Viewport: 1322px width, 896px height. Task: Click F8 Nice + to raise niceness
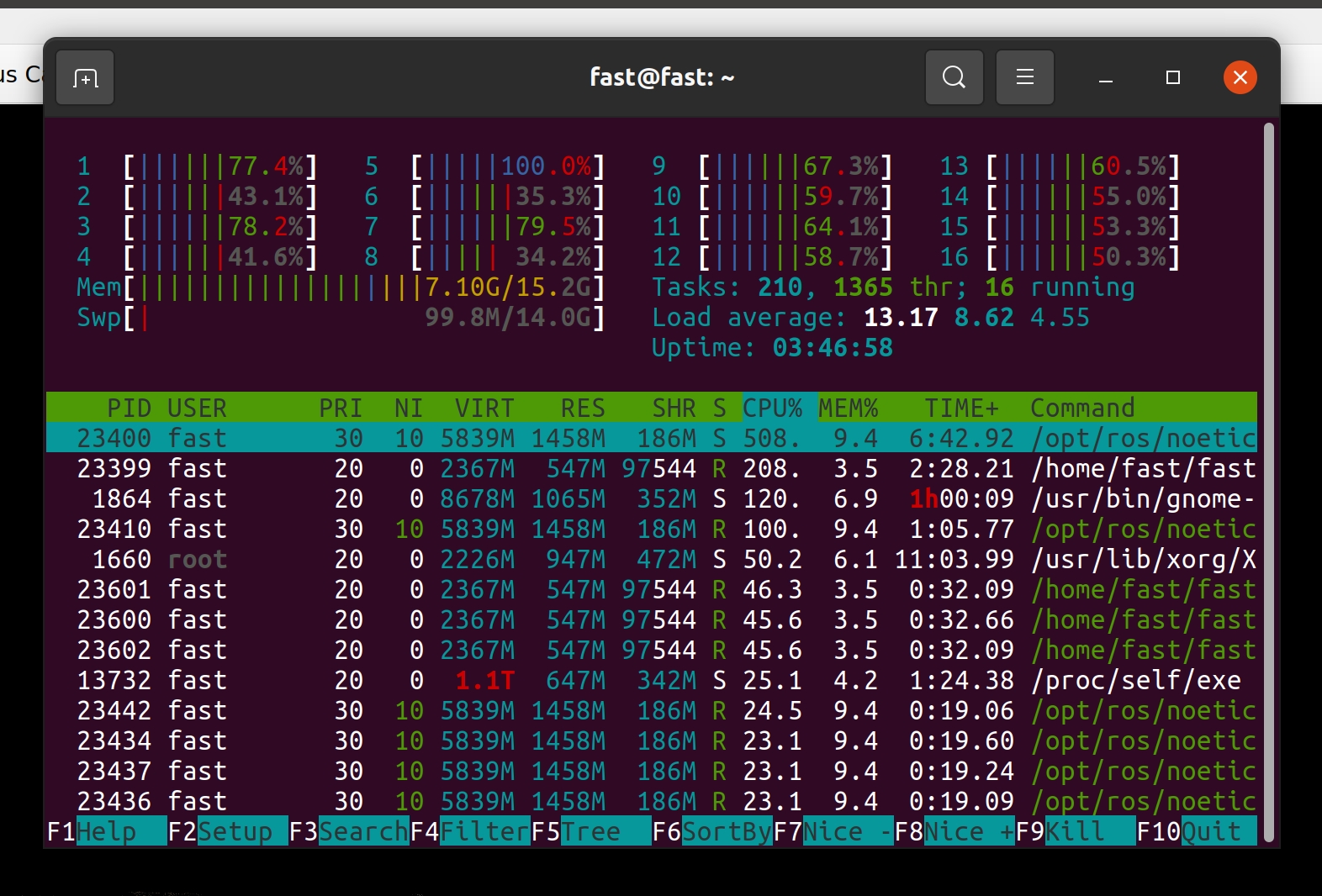[x=954, y=831]
